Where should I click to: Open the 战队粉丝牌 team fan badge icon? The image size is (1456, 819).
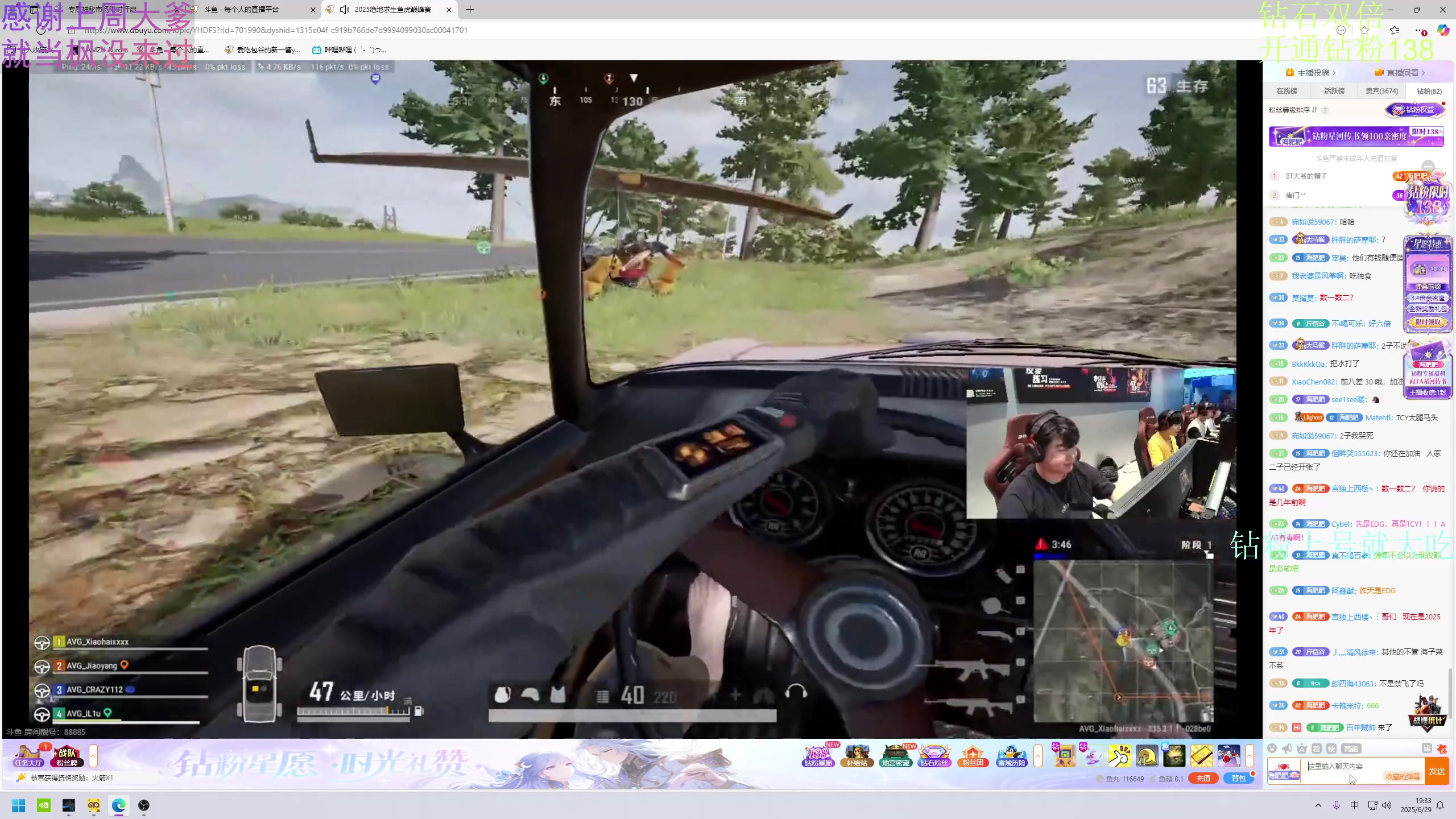[x=67, y=756]
